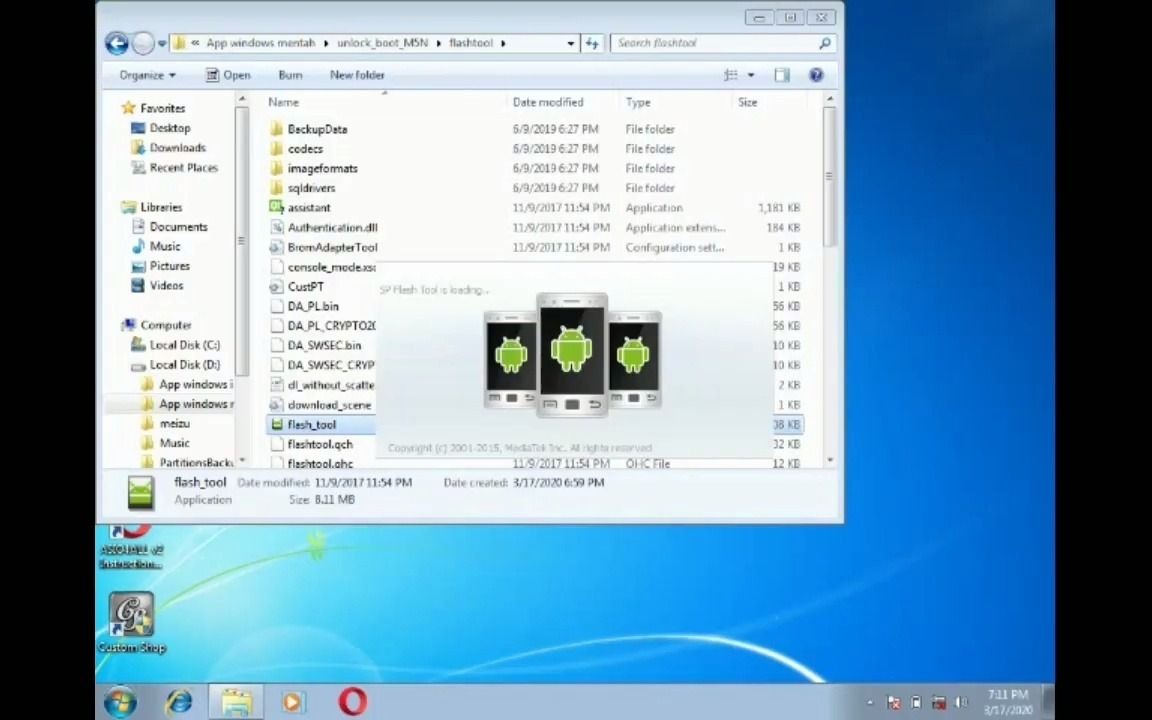Click the network icon in system tray
The image size is (1152, 720).
click(938, 702)
